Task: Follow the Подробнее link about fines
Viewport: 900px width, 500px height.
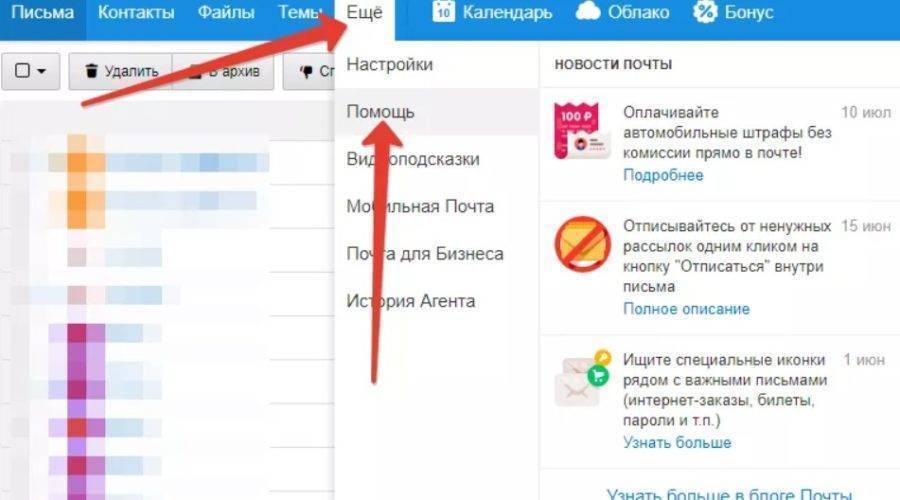Action: point(663,175)
